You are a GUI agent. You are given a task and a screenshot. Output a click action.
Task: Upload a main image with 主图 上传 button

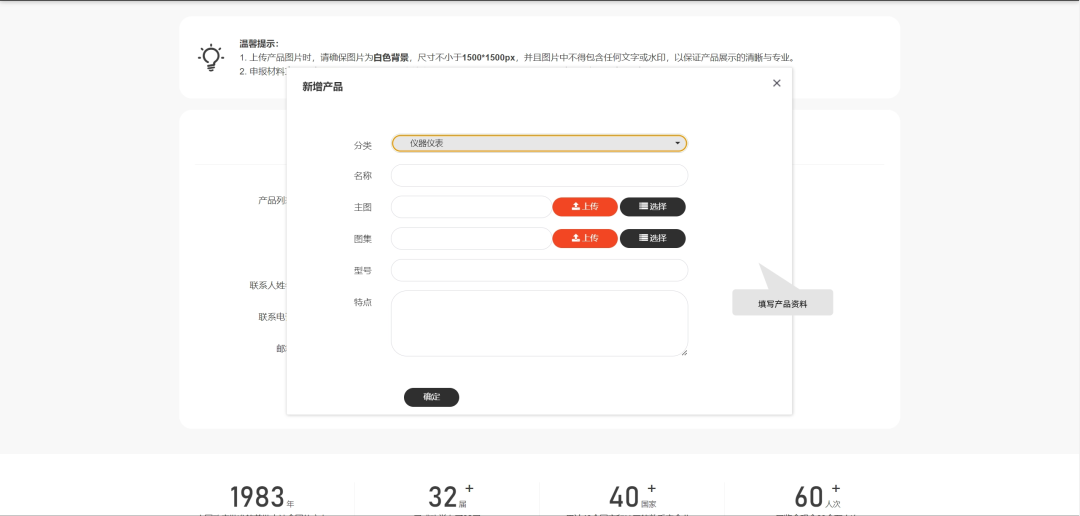tap(585, 207)
